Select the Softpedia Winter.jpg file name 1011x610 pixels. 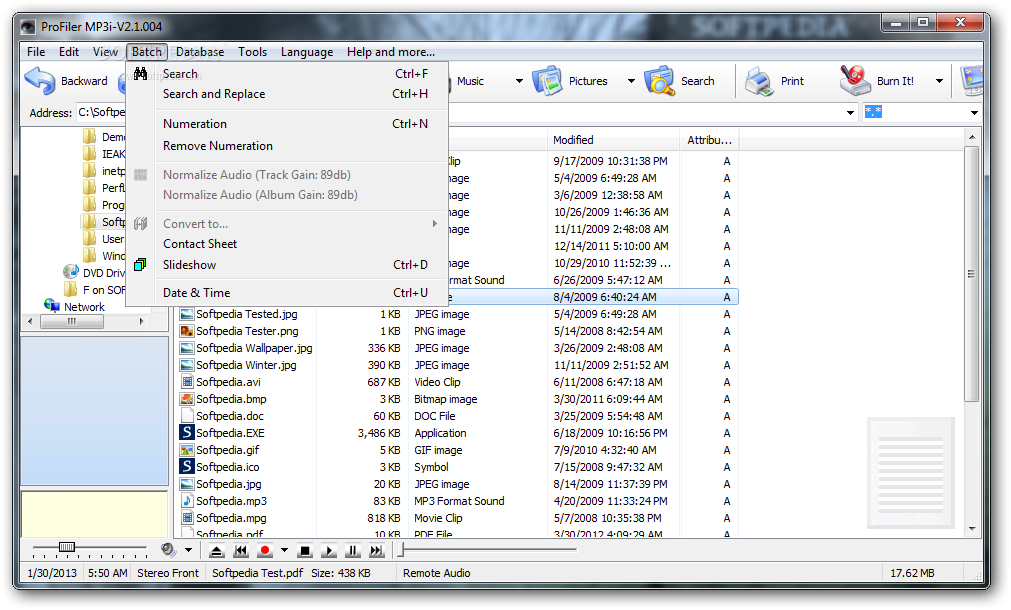(246, 365)
